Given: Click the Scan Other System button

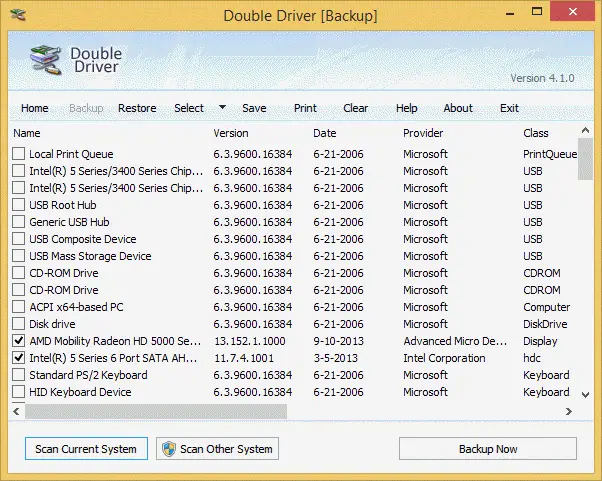Looking at the screenshot, I should pyautogui.click(x=217, y=448).
